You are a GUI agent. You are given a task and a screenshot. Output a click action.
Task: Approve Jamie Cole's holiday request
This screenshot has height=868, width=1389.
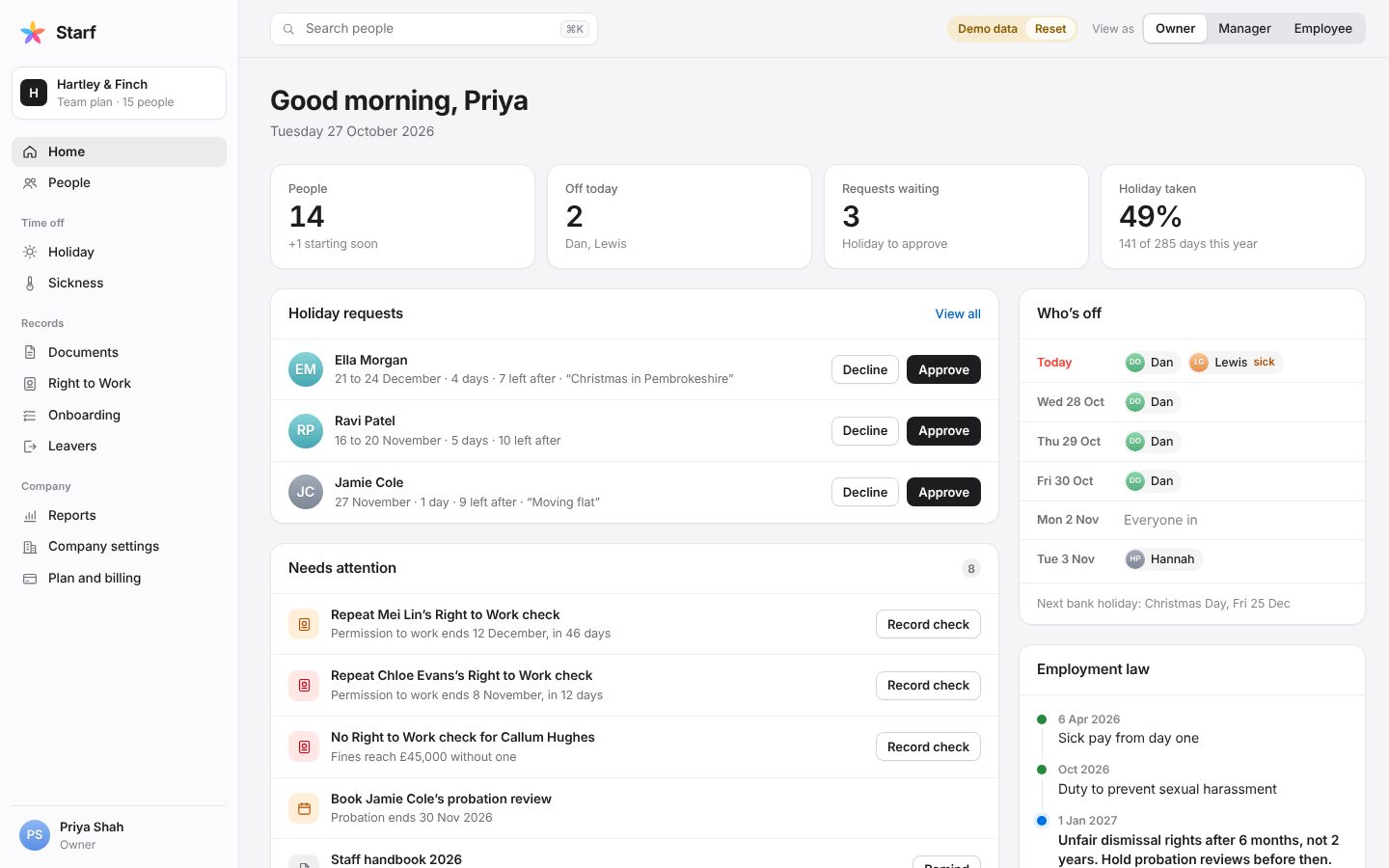(943, 492)
